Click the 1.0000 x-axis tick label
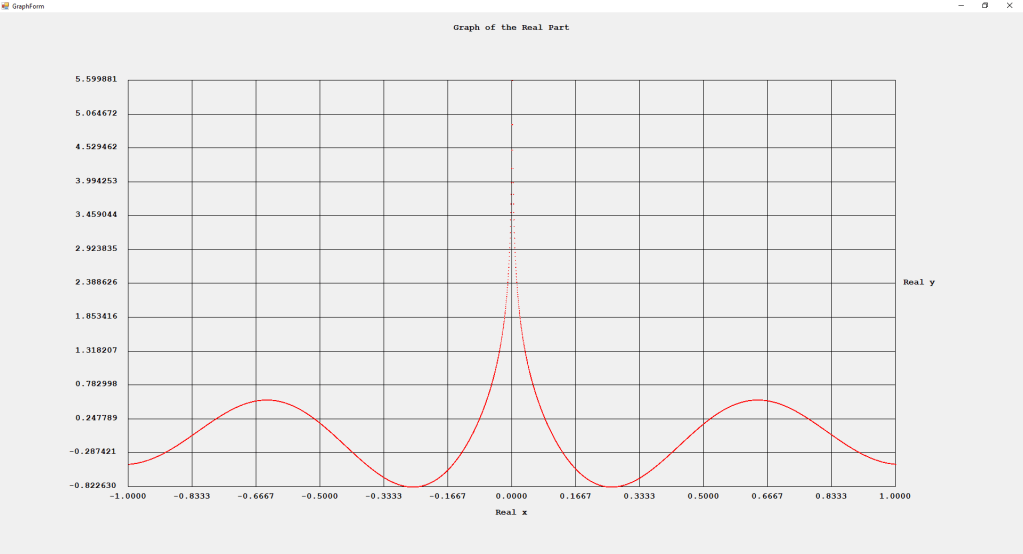This screenshot has height=554, width=1023. pyautogui.click(x=895, y=495)
